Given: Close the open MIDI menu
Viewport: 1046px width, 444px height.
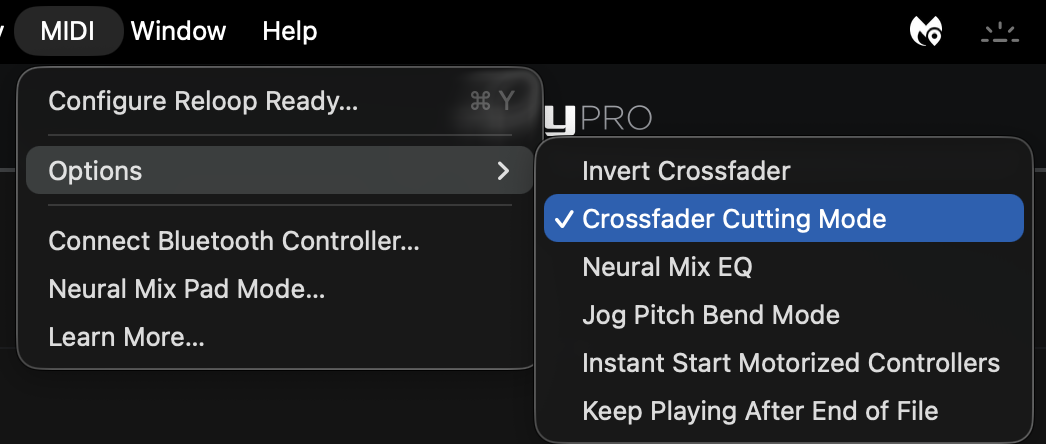Looking at the screenshot, I should [x=68, y=31].
